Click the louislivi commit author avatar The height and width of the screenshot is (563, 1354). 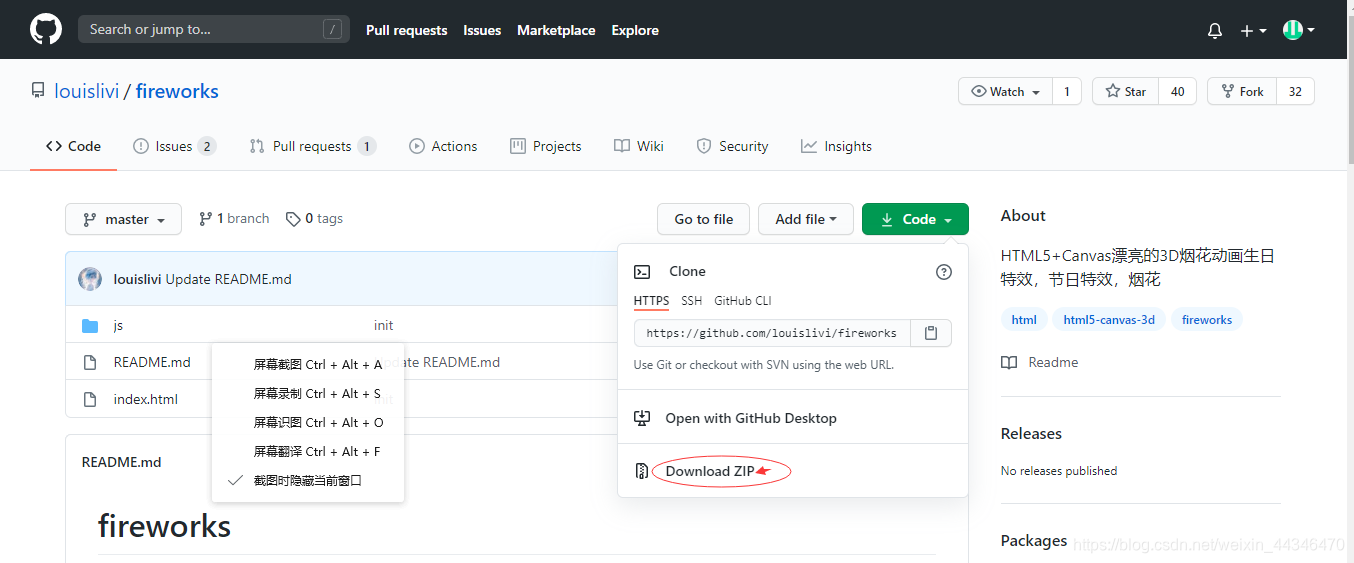pos(90,279)
